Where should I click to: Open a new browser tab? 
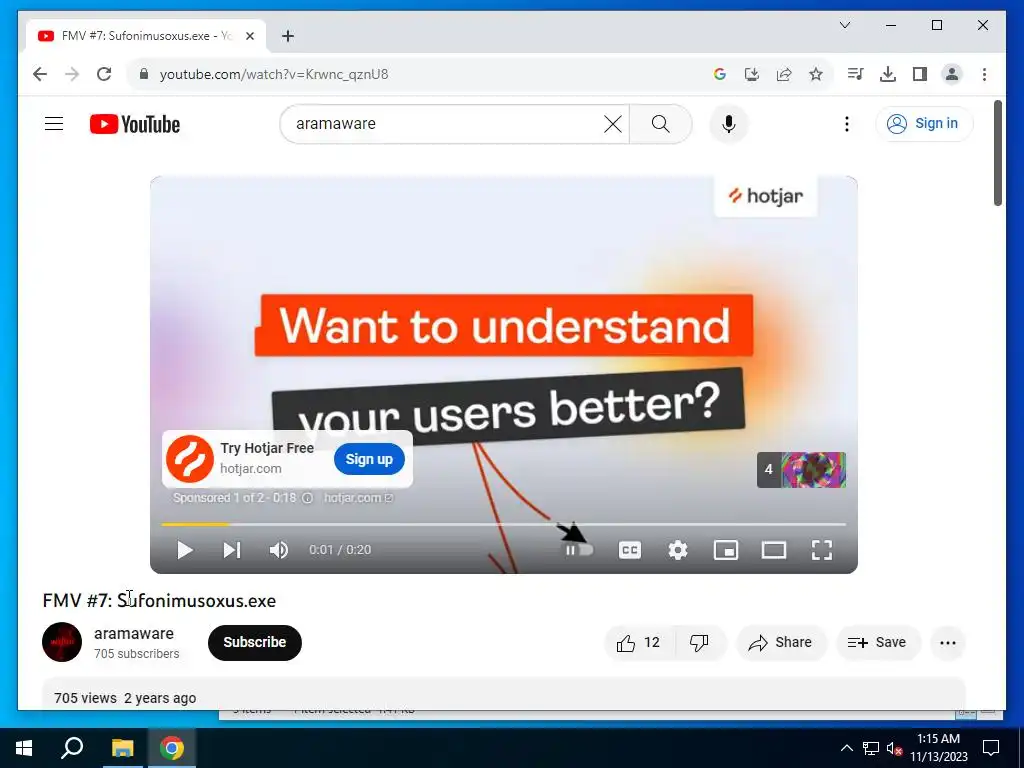288,36
